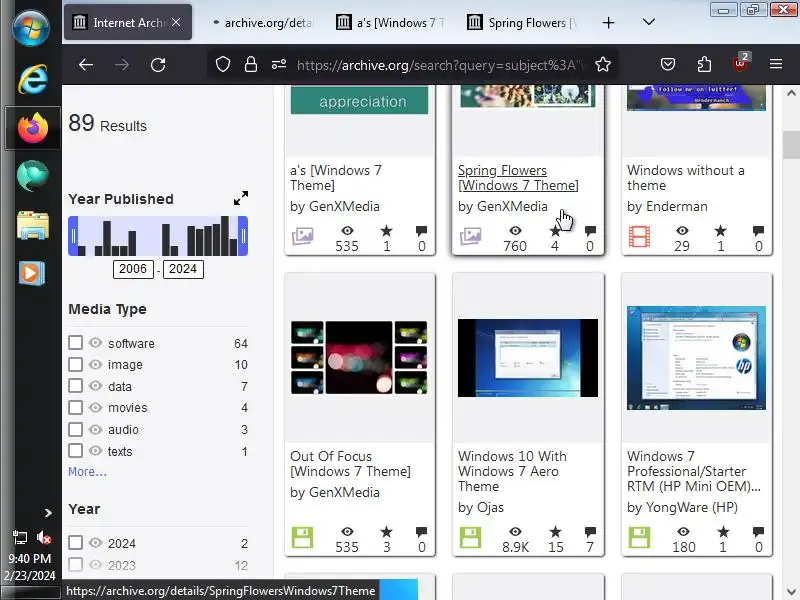The height and width of the screenshot is (600, 800).
Task: Click the favorites star on the Spring Flowers card
Action: point(555,232)
